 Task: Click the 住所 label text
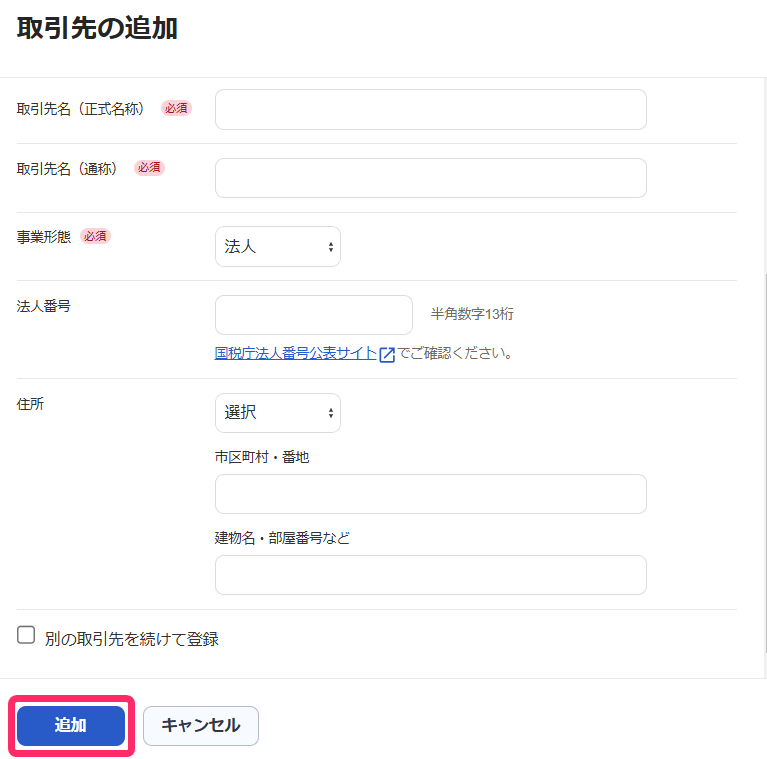click(30, 404)
